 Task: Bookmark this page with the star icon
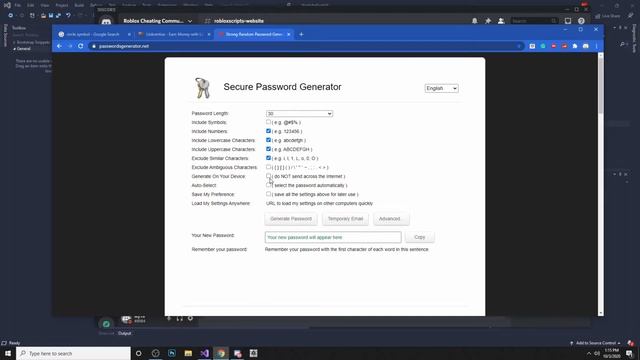(519, 46)
